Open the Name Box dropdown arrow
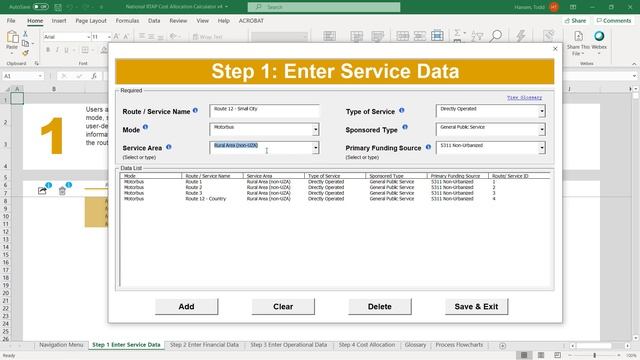Viewport: 640px width, 360px height. (40, 76)
